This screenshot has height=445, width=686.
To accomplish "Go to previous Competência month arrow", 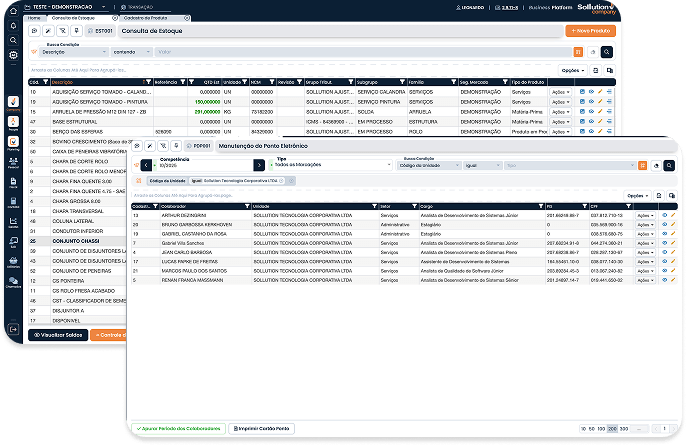I will (x=146, y=165).
